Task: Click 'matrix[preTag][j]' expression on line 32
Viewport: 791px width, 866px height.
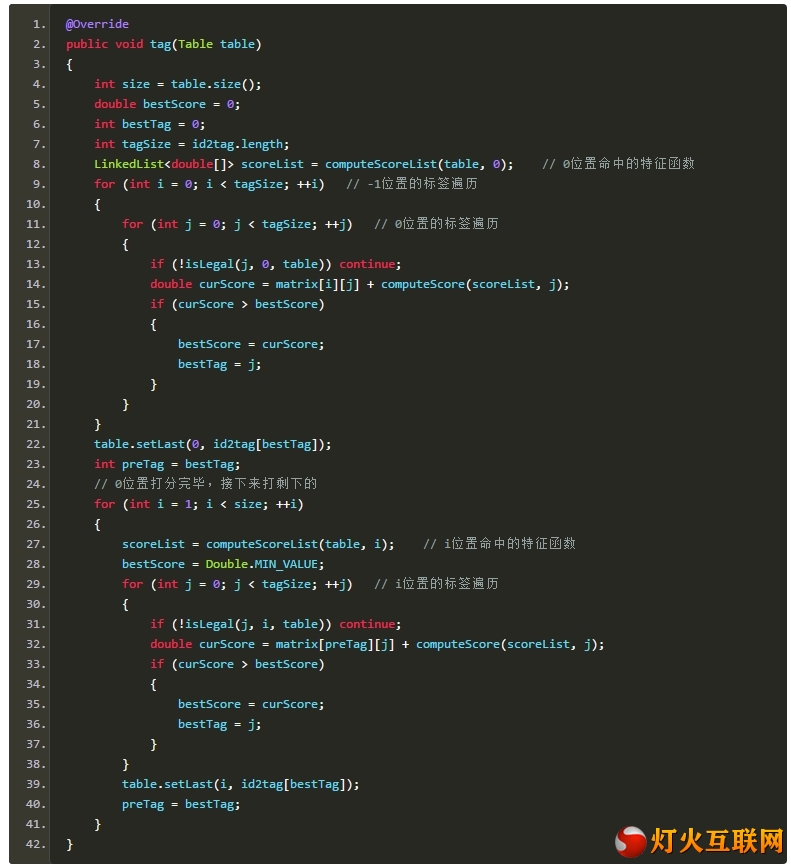Action: (335, 644)
